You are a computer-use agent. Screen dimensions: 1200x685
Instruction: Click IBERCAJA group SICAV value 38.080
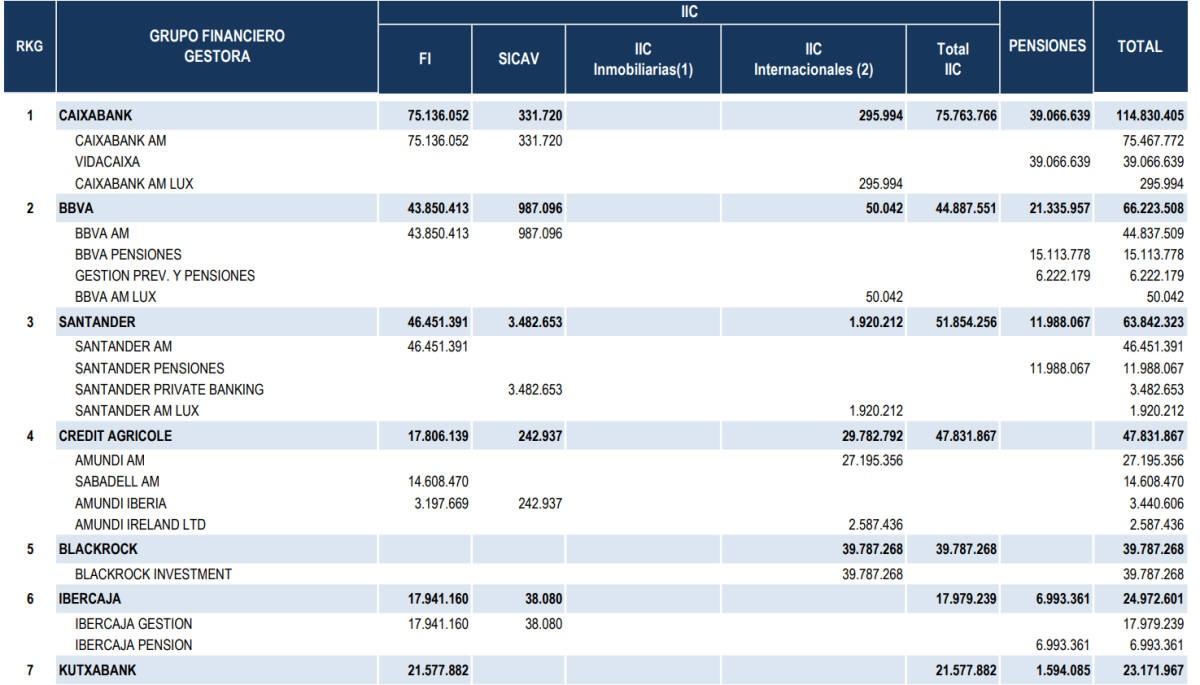point(543,599)
